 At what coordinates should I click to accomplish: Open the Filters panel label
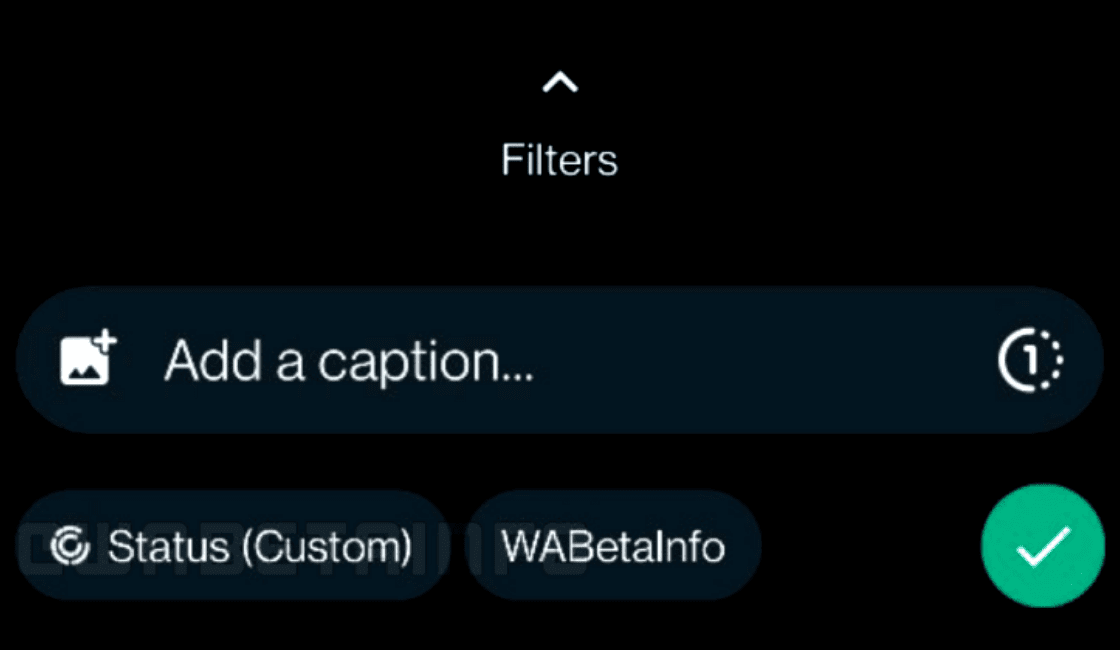(x=560, y=160)
